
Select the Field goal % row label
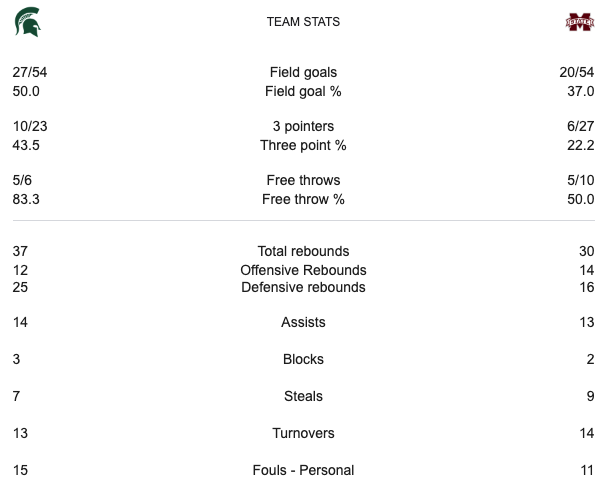click(x=303, y=91)
